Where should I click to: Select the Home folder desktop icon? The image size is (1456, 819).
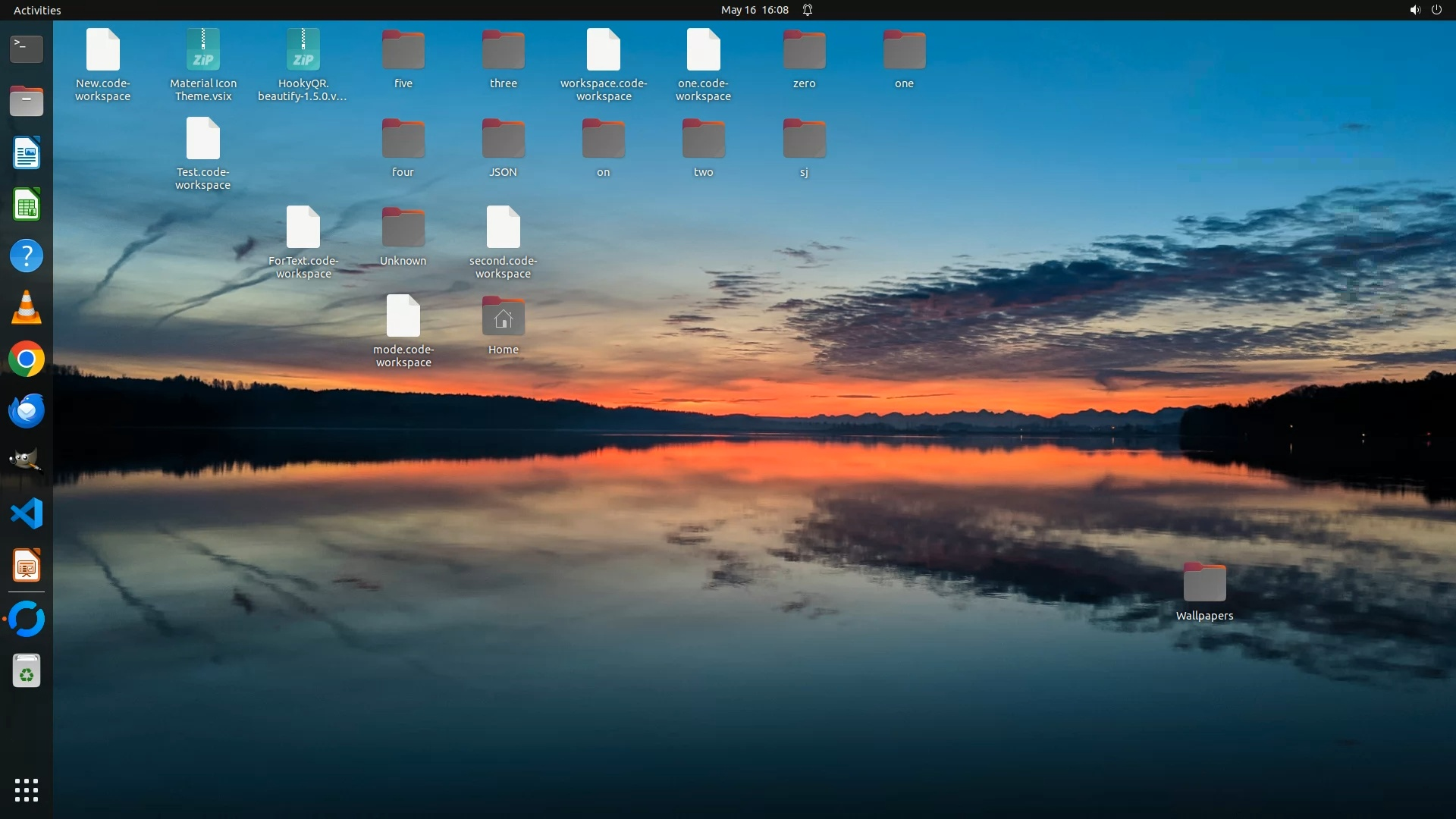[503, 317]
